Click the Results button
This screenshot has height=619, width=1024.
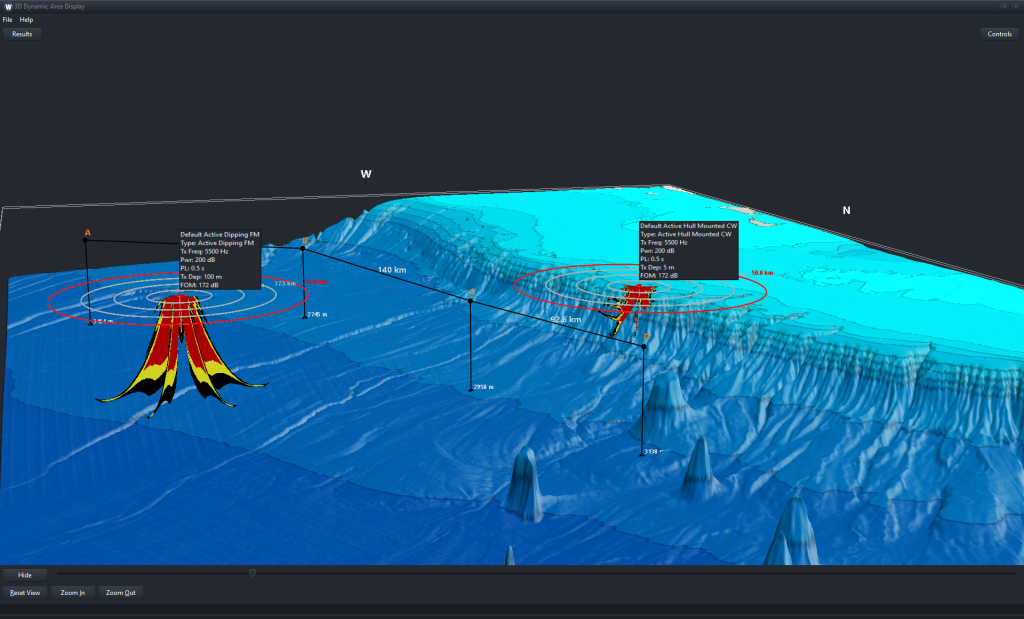click(x=21, y=34)
